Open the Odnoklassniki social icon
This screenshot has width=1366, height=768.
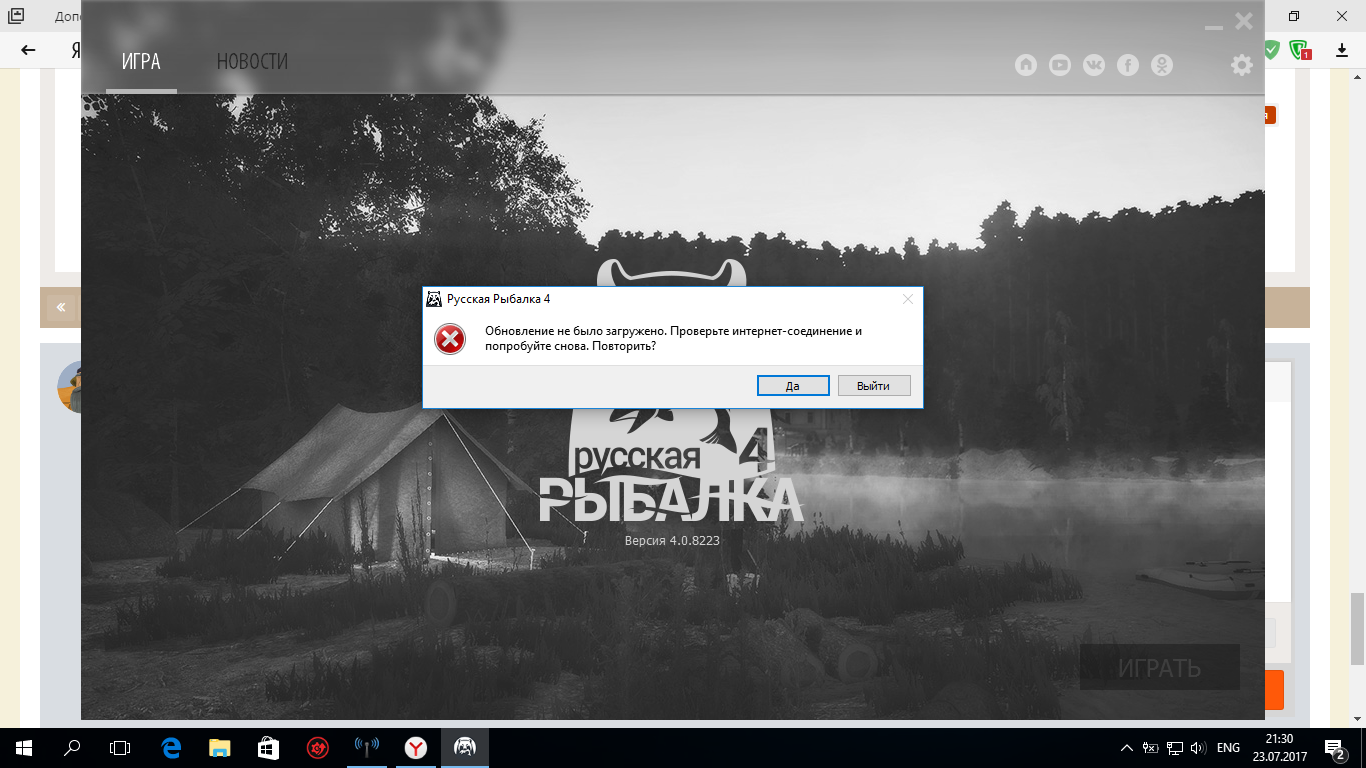(1162, 65)
